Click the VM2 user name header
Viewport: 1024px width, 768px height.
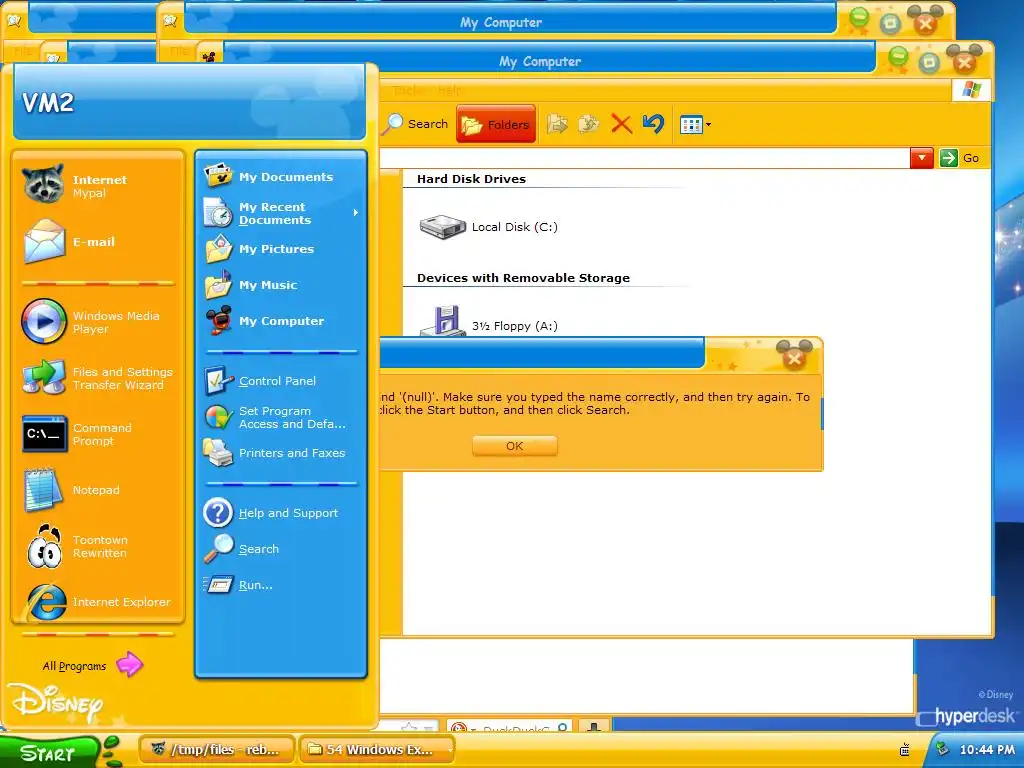(x=48, y=103)
